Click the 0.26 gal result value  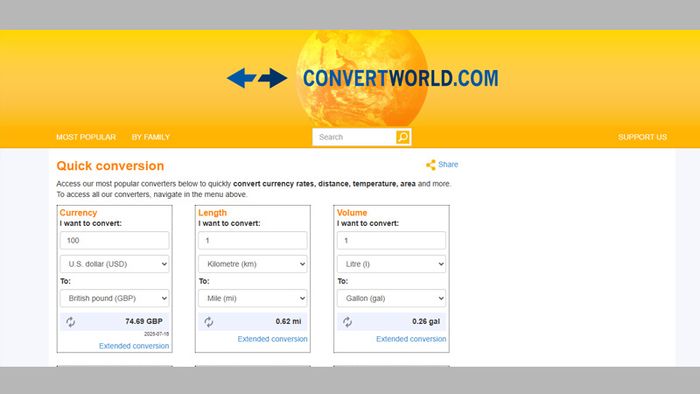tap(426, 321)
